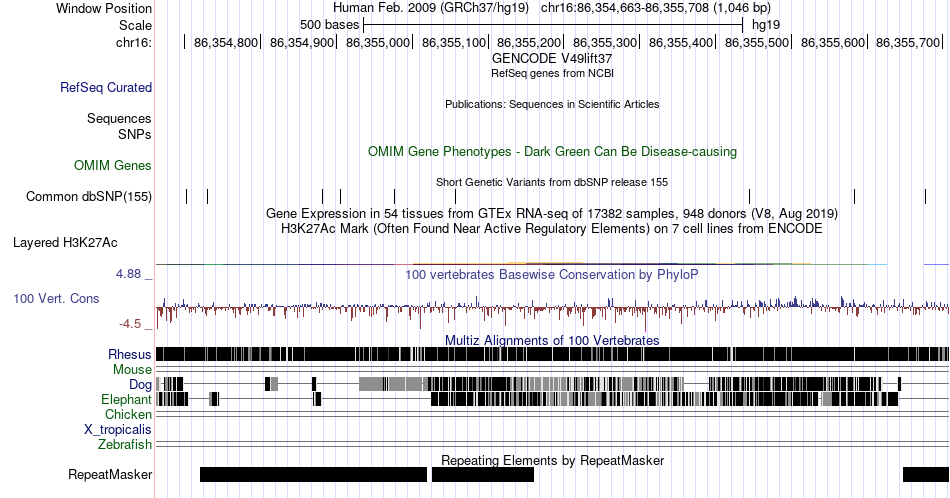Click 'Repeating Elements by RepeatMasker' title
The width and height of the screenshot is (950, 498).
tap(552, 460)
